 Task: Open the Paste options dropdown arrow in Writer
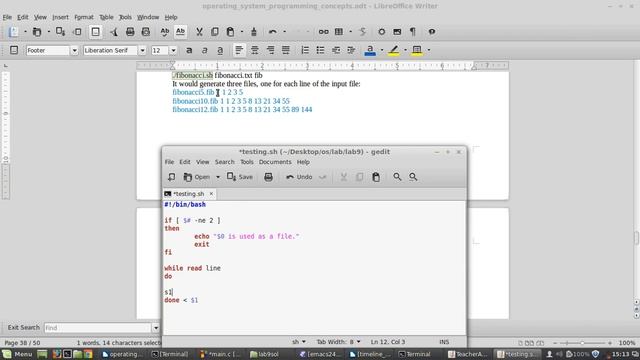[x=242, y=31]
